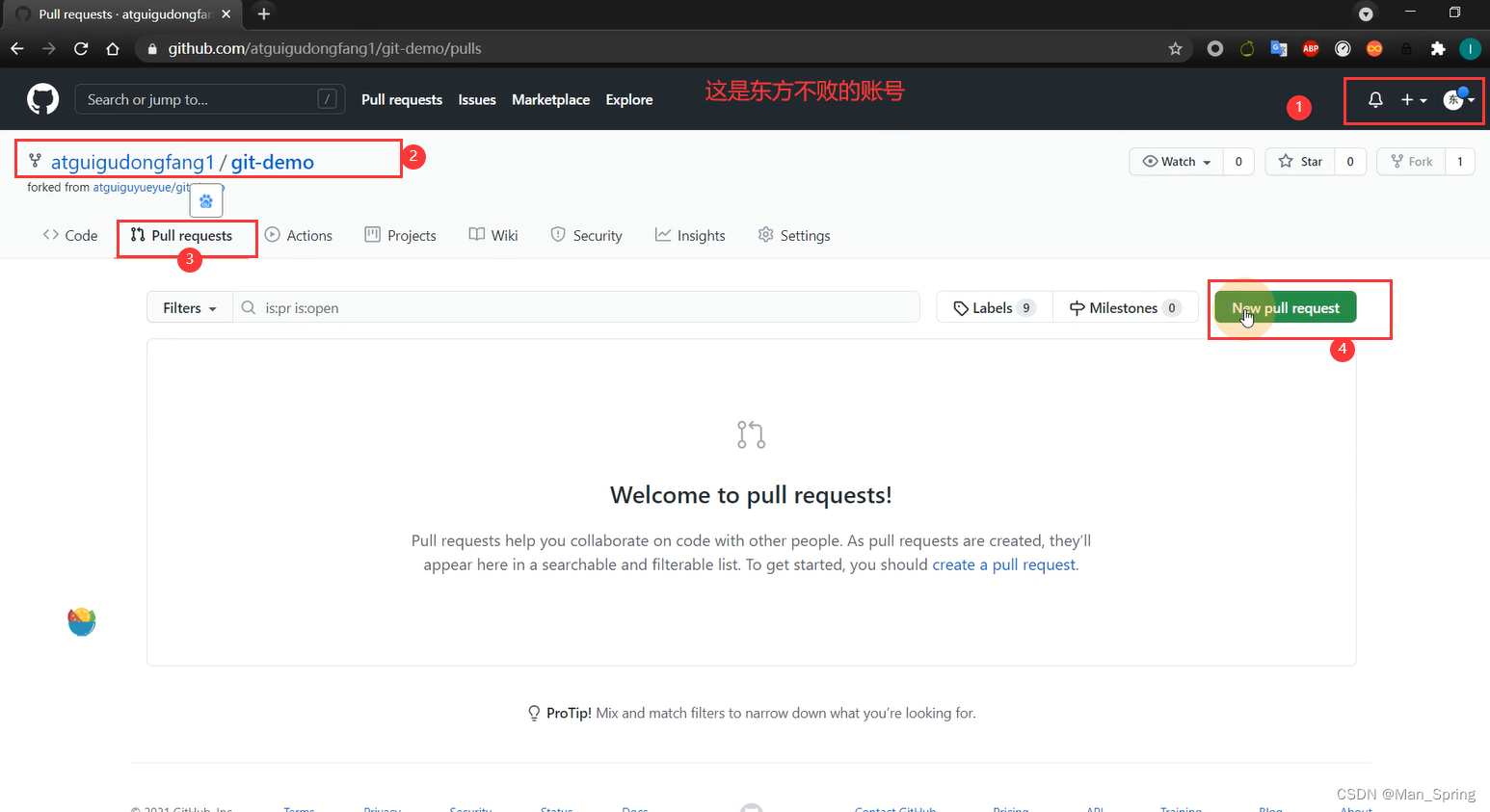Open the Chrome profile avatar

point(1470,48)
